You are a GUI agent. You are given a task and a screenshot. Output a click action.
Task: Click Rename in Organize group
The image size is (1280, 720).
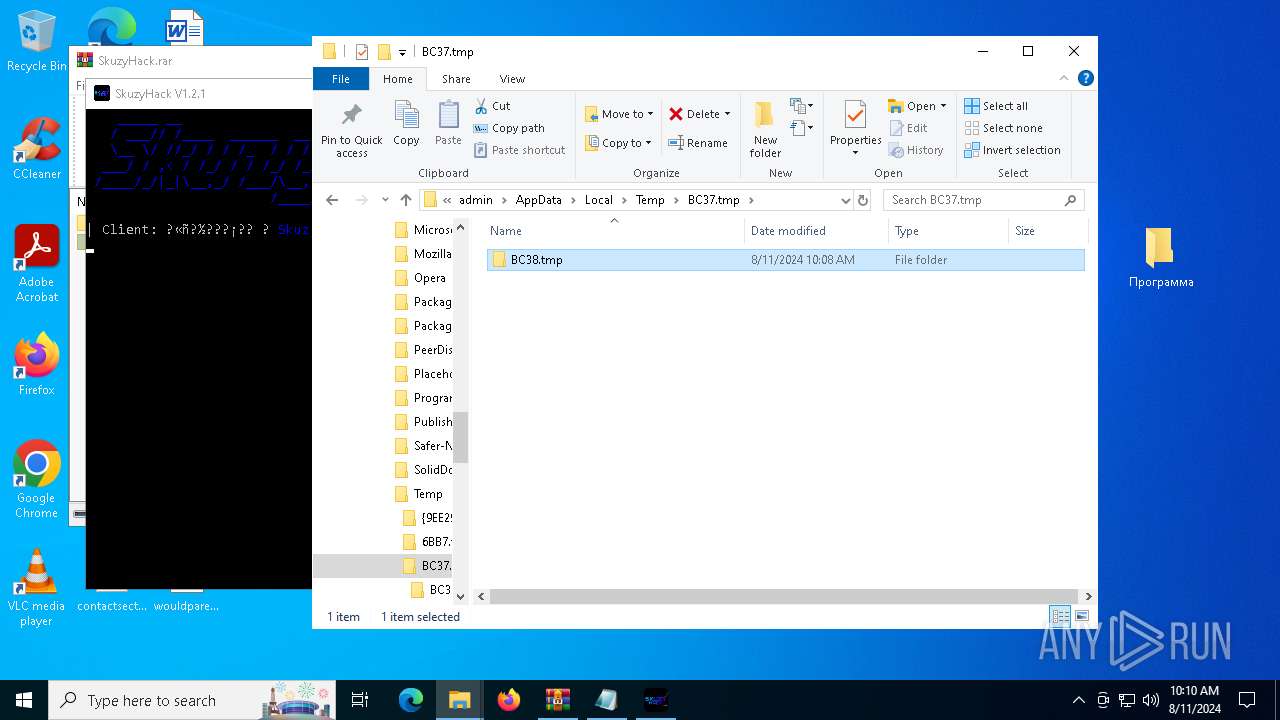(x=698, y=143)
